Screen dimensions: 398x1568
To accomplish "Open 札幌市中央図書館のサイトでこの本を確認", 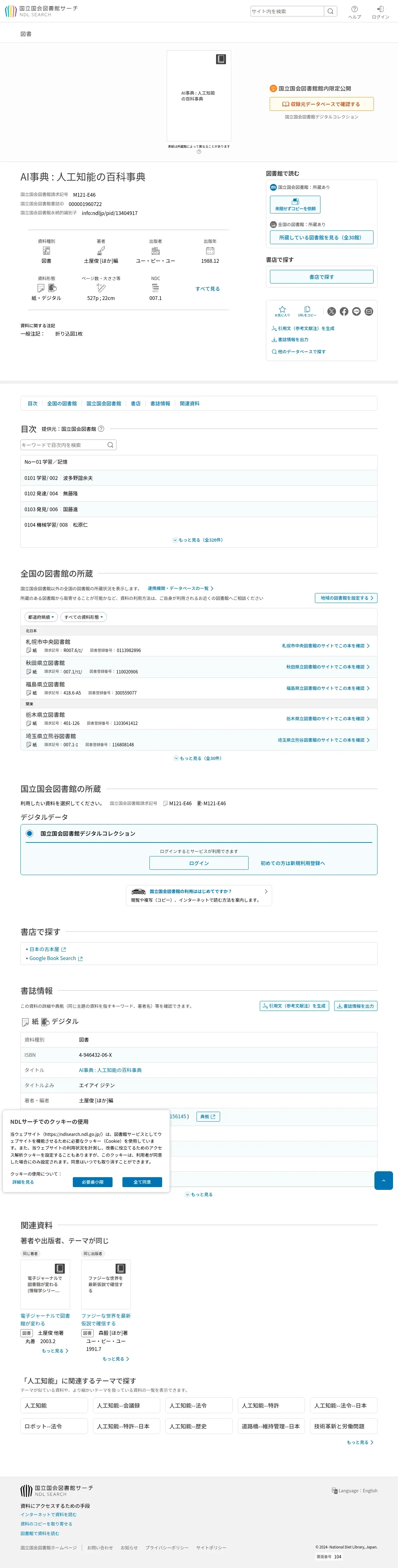I will (x=325, y=646).
